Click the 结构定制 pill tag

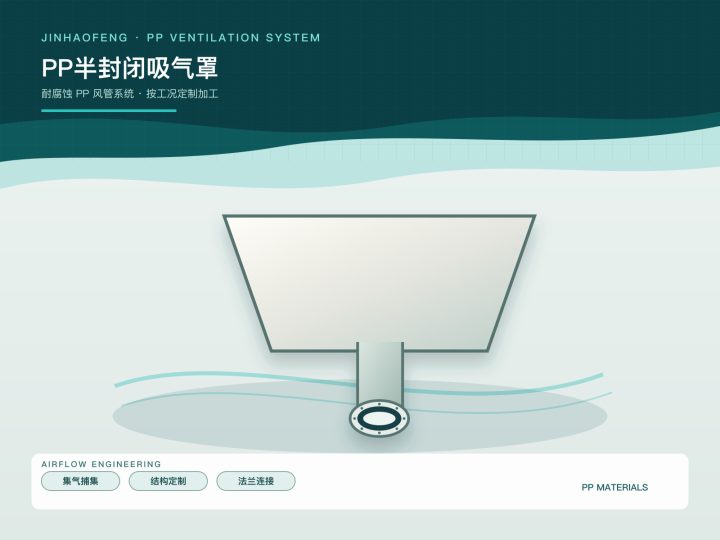click(168, 481)
